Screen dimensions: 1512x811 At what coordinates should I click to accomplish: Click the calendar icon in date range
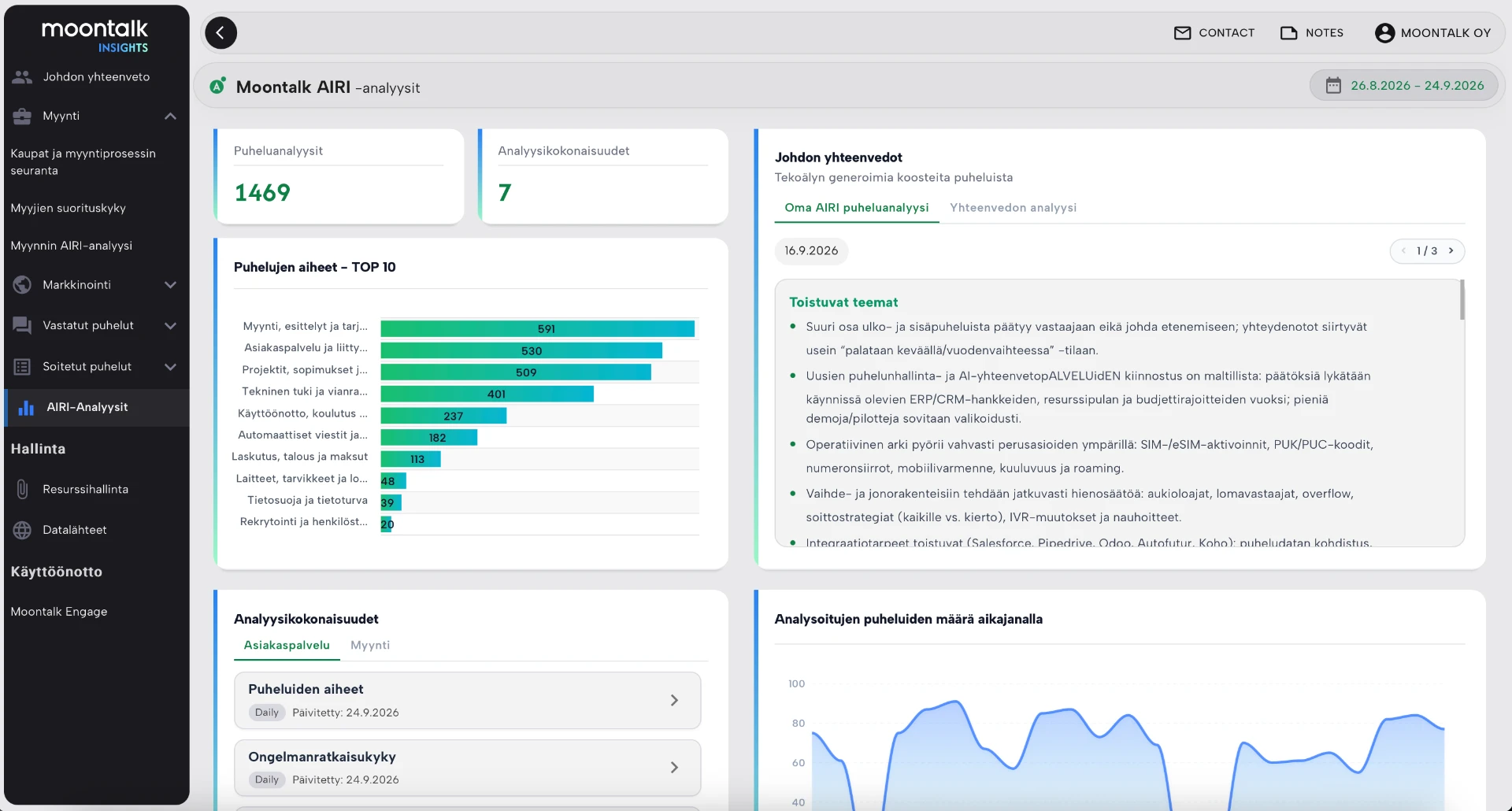click(x=1333, y=86)
